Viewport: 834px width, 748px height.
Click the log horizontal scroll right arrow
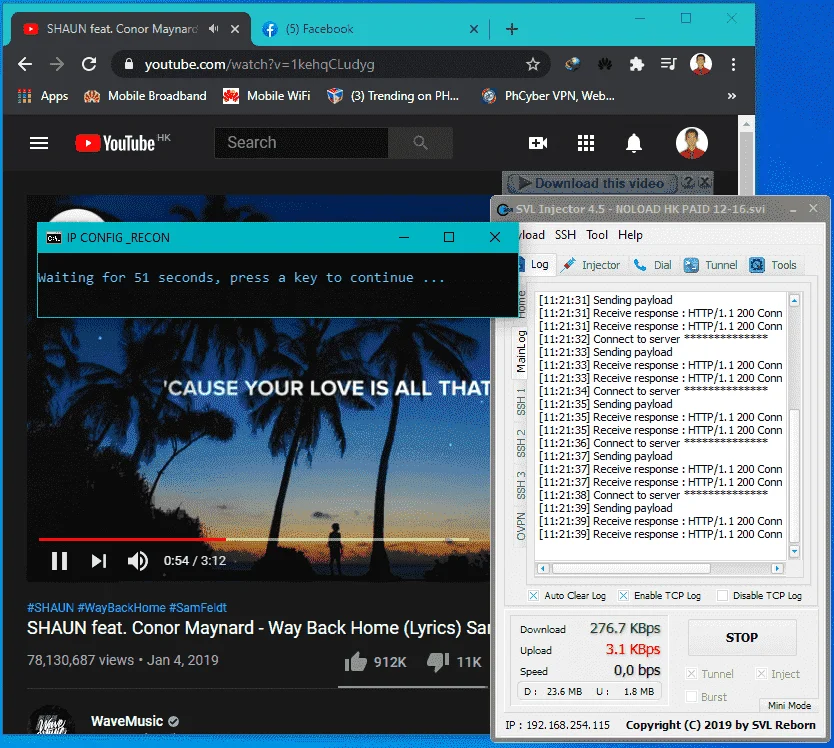coord(777,568)
